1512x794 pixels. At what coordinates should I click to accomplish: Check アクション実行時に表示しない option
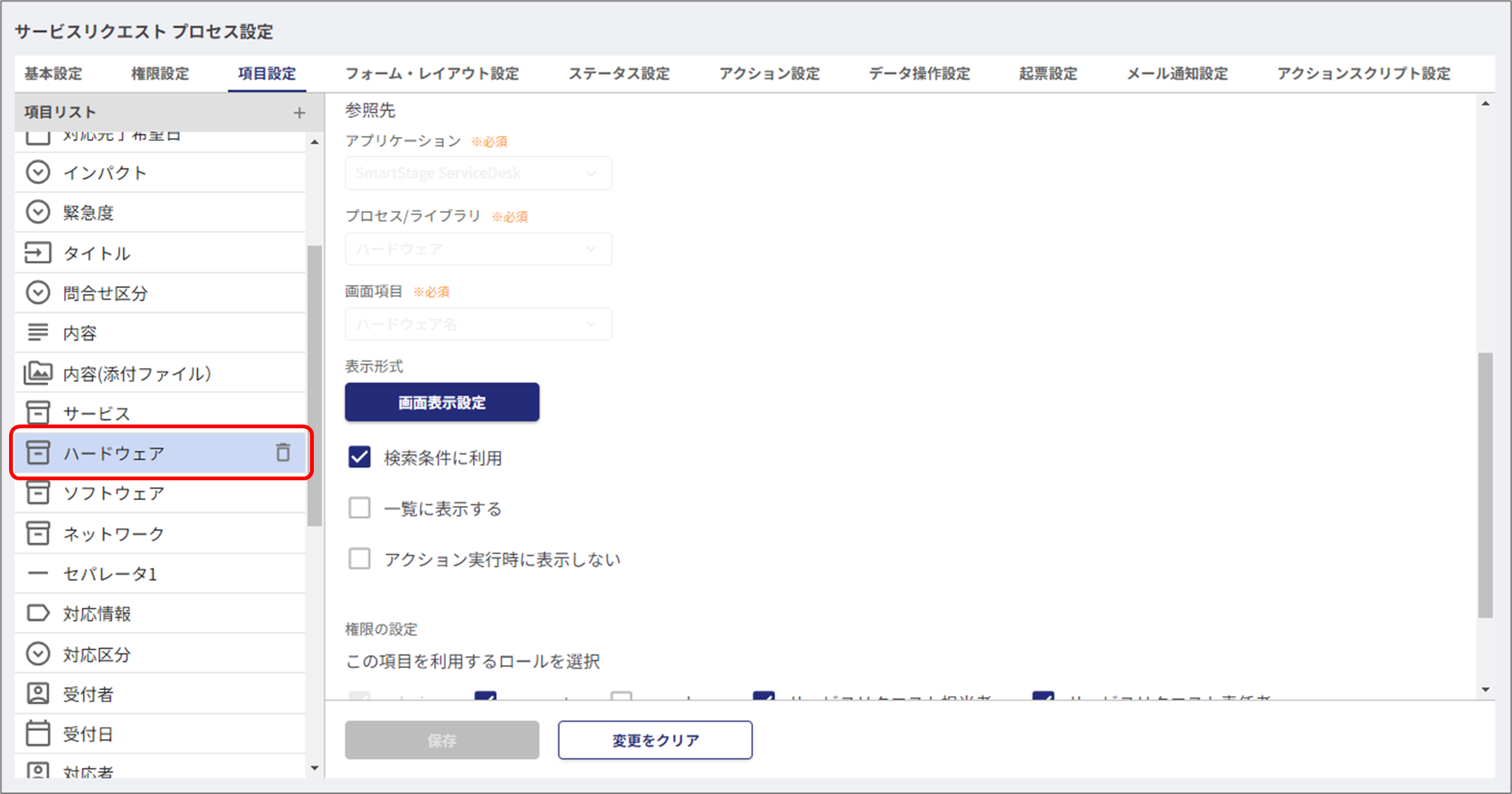[360, 559]
